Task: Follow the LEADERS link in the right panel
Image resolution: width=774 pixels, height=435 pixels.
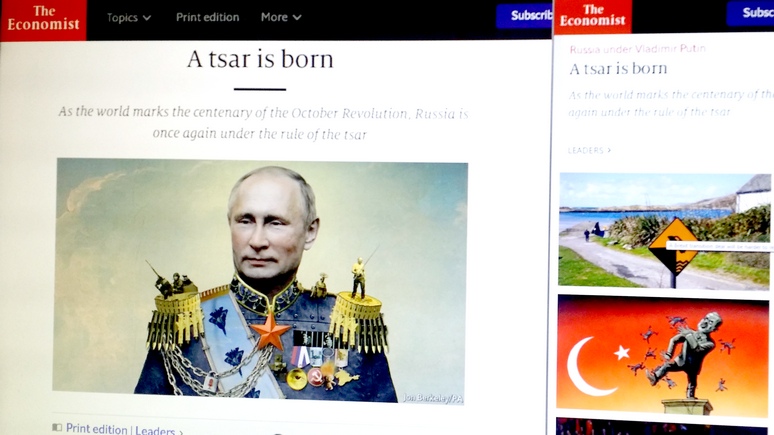Action: (x=589, y=150)
